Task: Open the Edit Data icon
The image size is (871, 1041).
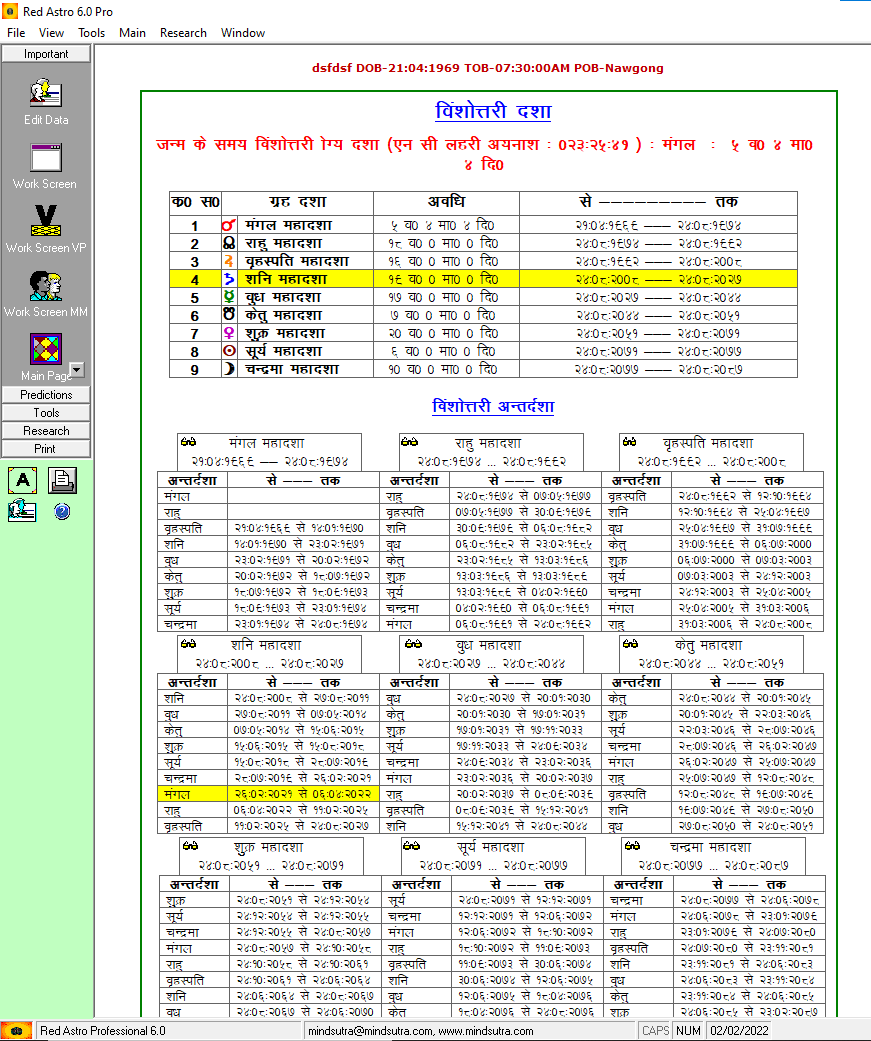Action: point(46,93)
